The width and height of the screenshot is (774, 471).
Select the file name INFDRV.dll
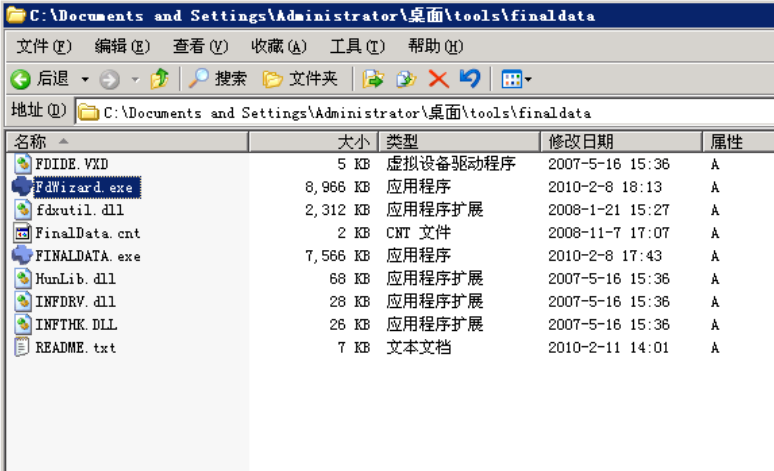click(76, 301)
